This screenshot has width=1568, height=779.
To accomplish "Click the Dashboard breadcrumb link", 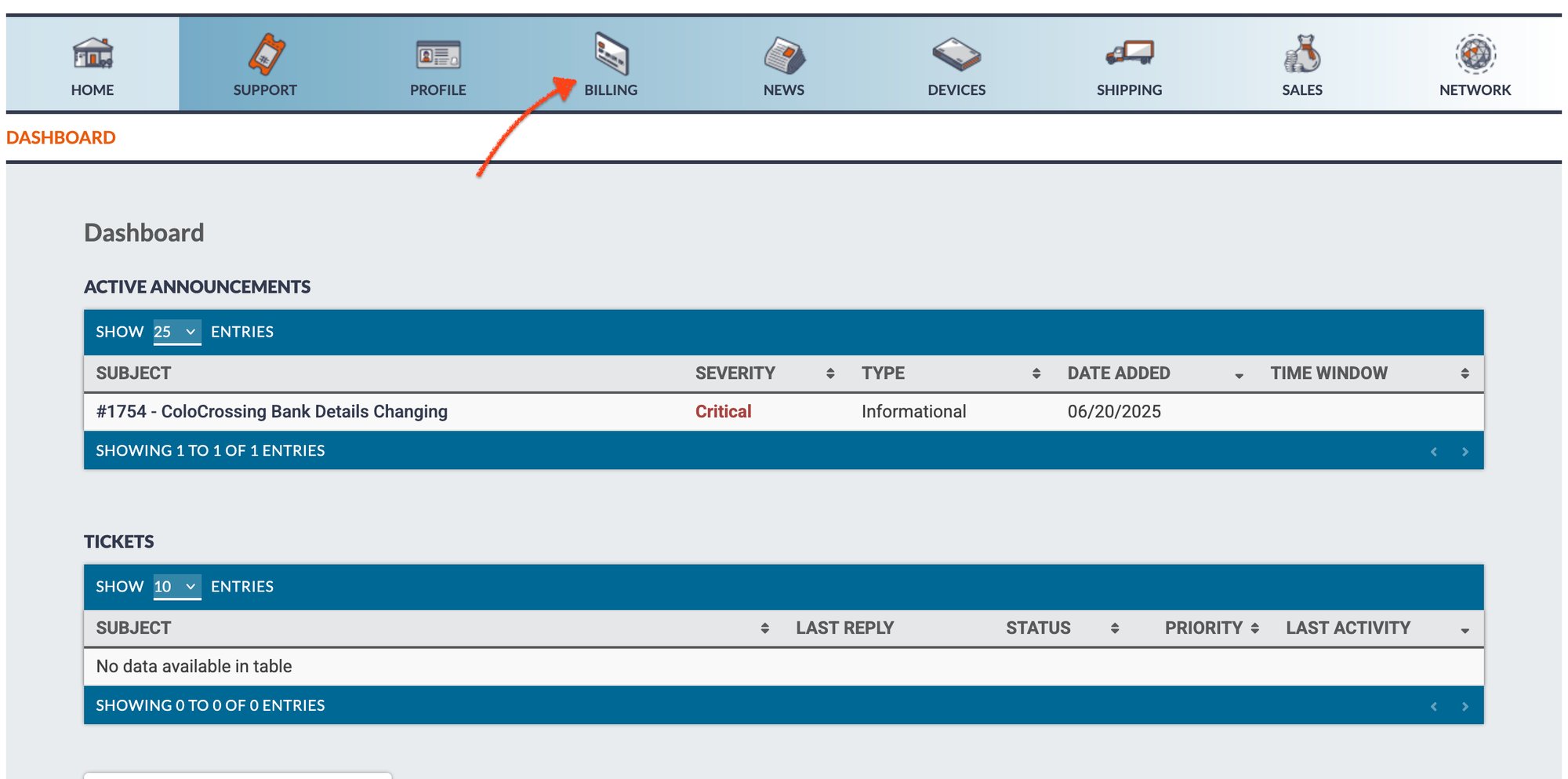I will 61,138.
